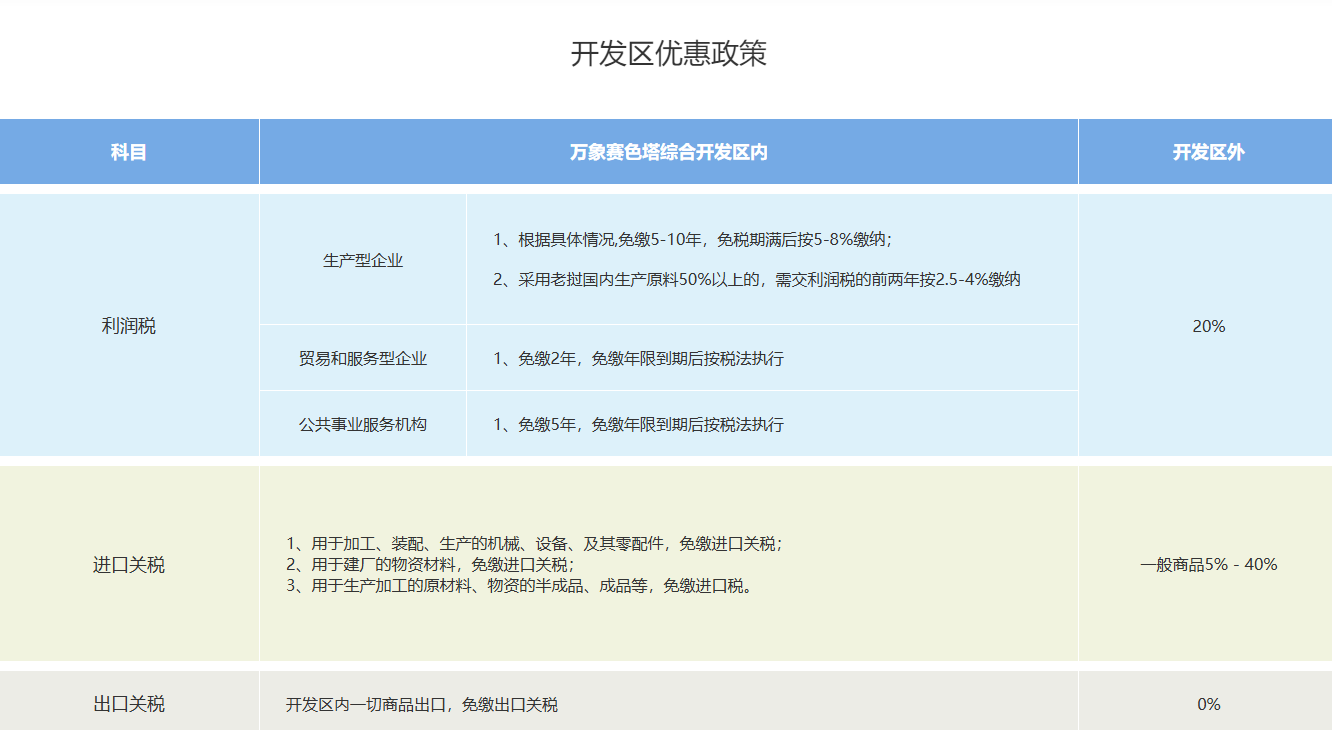Select the 生产型企业 cell
Screen dimensions: 1332x730
[361, 258]
